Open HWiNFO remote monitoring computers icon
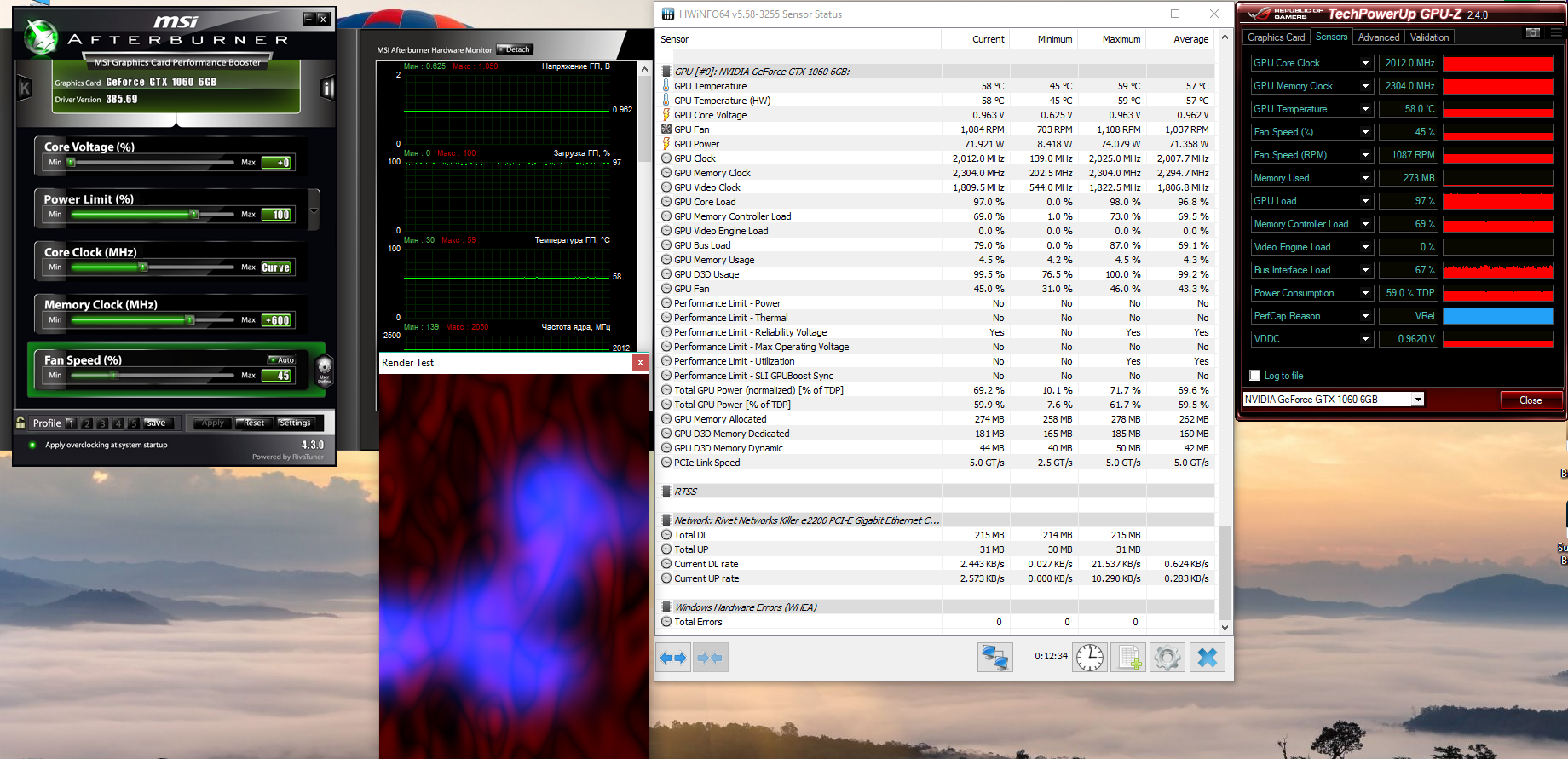Viewport: 1568px width, 759px height. [x=994, y=658]
